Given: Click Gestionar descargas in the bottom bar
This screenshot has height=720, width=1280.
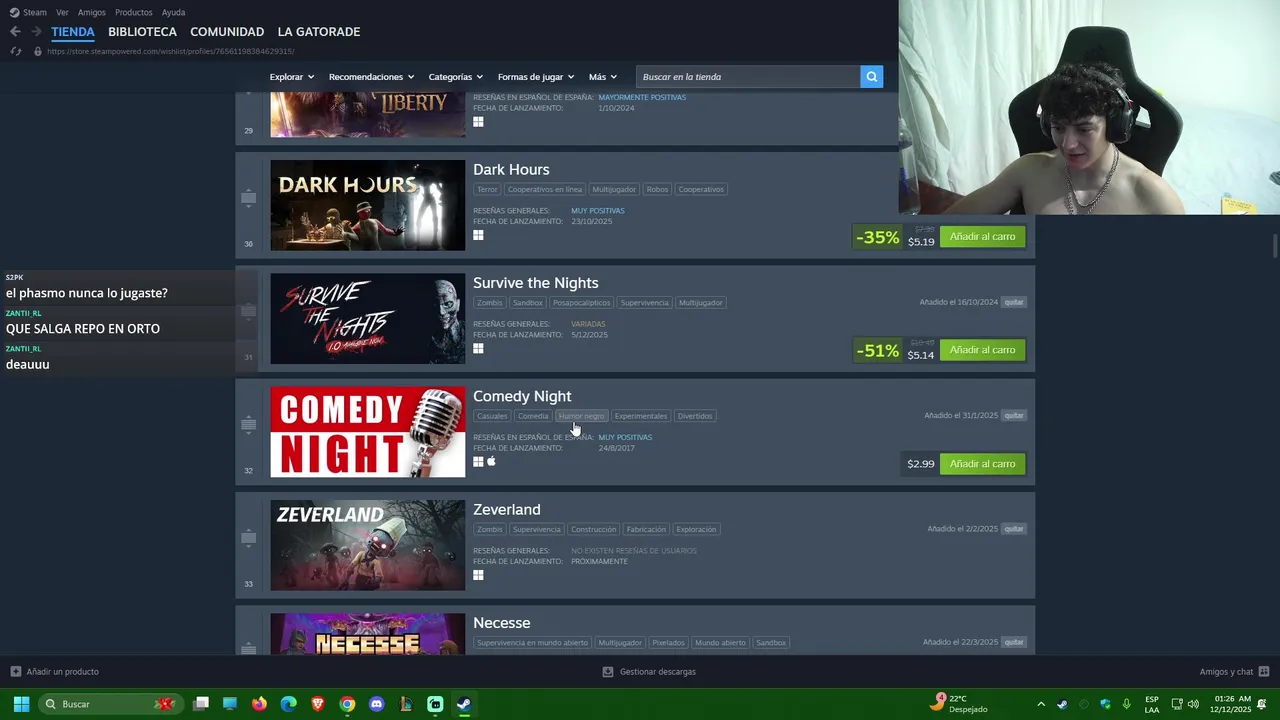Looking at the screenshot, I should pyautogui.click(x=657, y=672).
